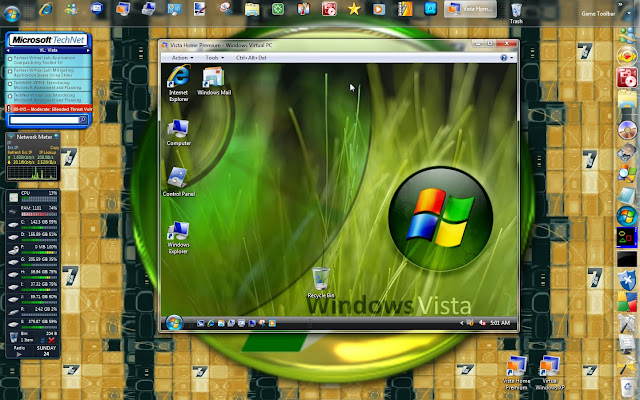
Task: Click the SUNDAY 24 date in gadget
Action: tap(46, 351)
